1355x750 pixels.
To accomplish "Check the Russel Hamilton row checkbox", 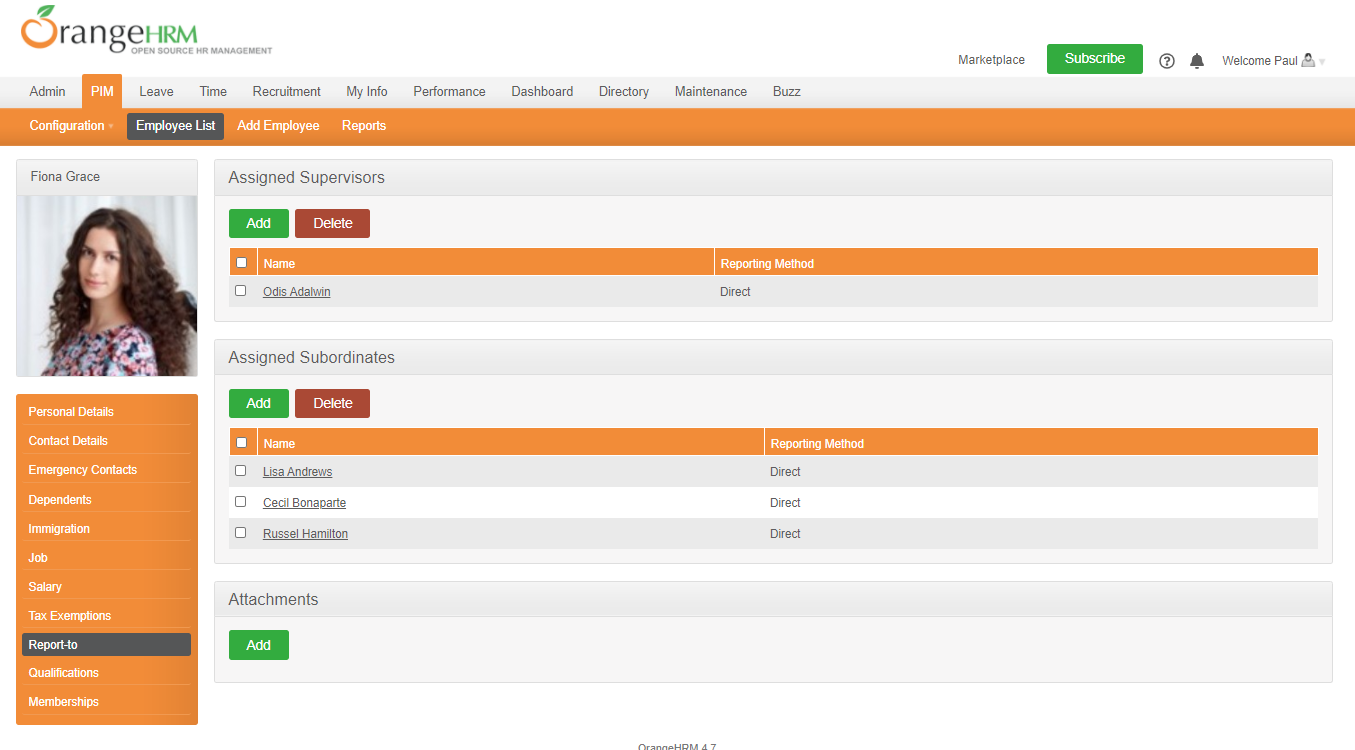I will tap(240, 533).
